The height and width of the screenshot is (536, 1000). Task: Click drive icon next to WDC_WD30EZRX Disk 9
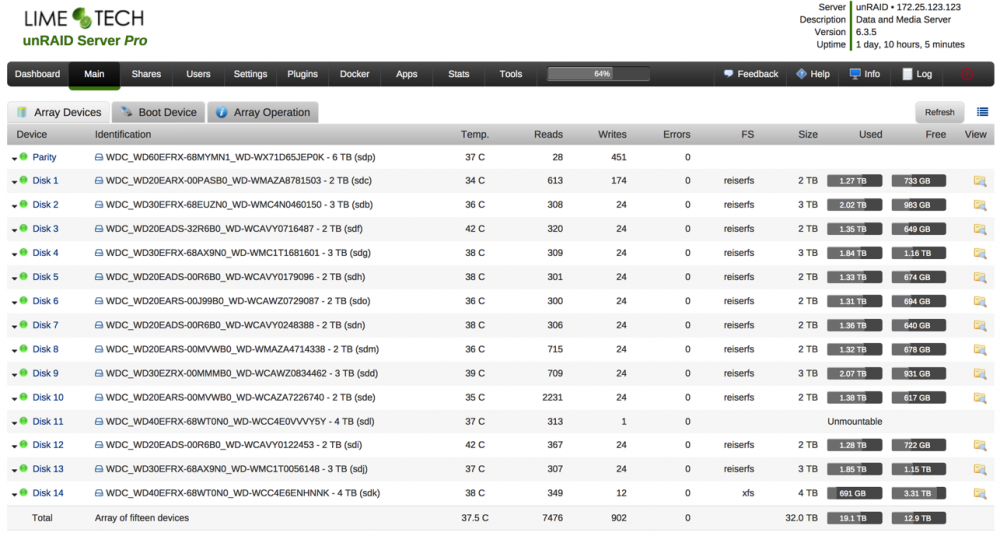click(x=99, y=373)
